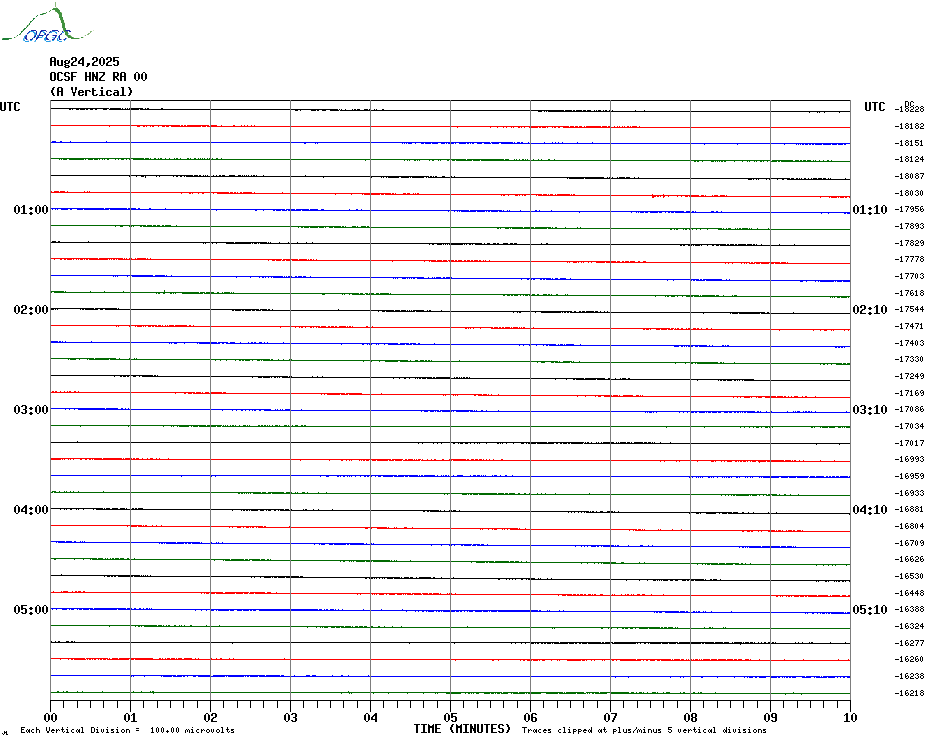930x744 pixels.
Task: Click the 08 minute tick label
Action: pos(690,717)
